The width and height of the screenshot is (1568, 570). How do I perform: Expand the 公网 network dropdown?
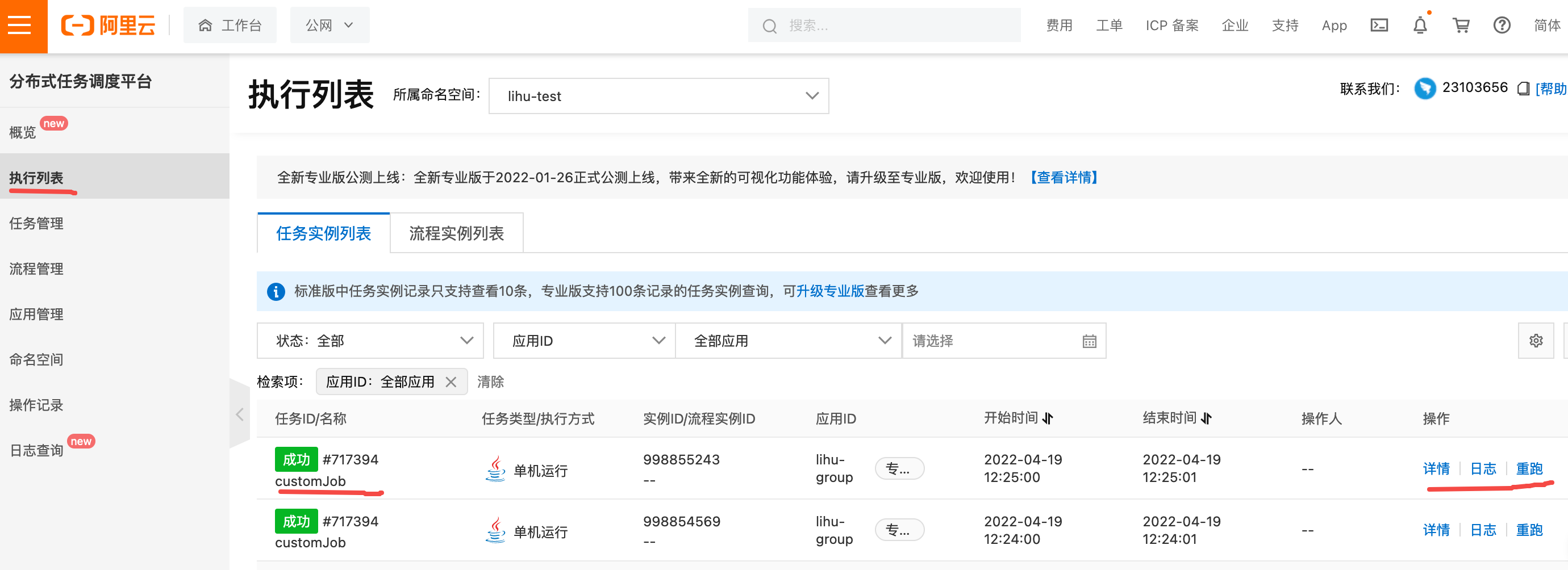tap(330, 26)
